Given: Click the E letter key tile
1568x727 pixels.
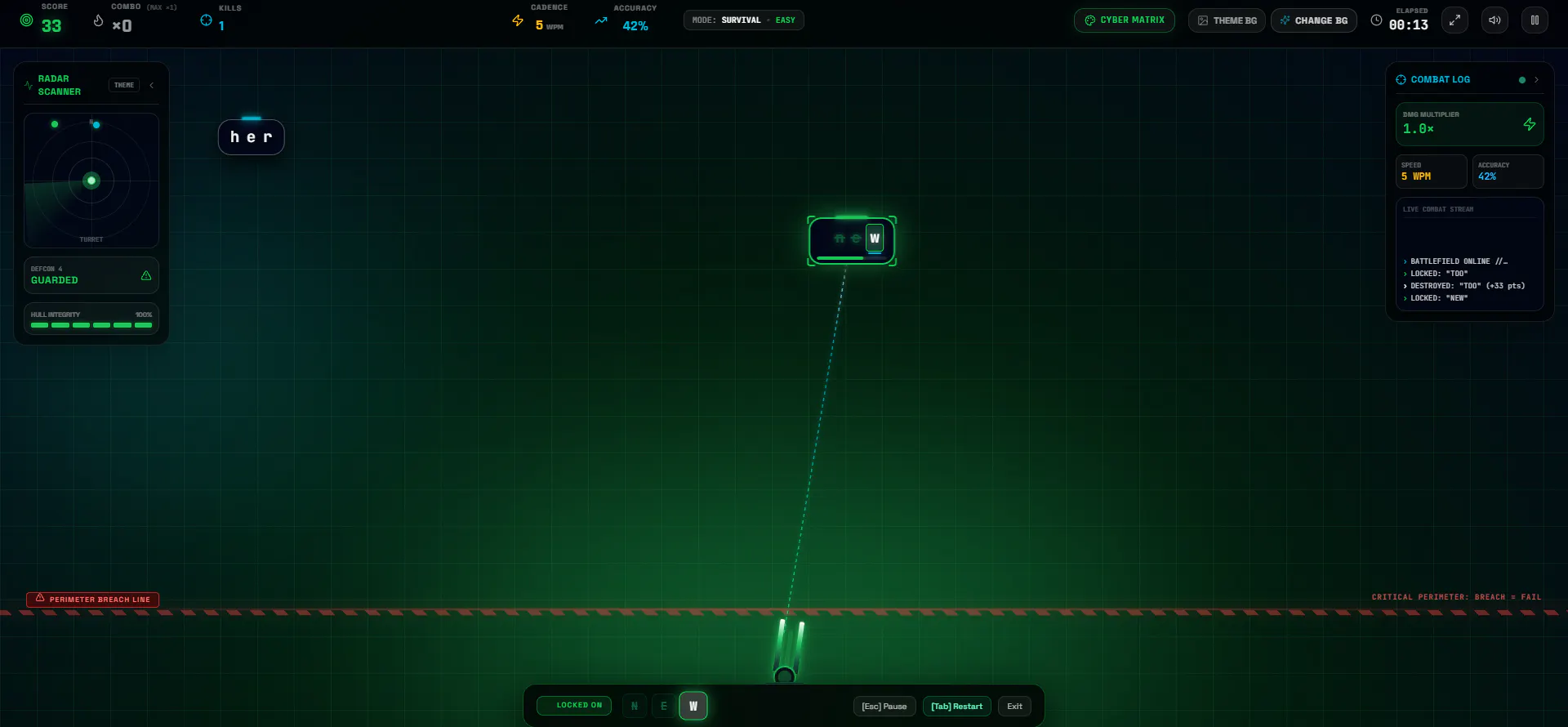Looking at the screenshot, I should (x=664, y=706).
